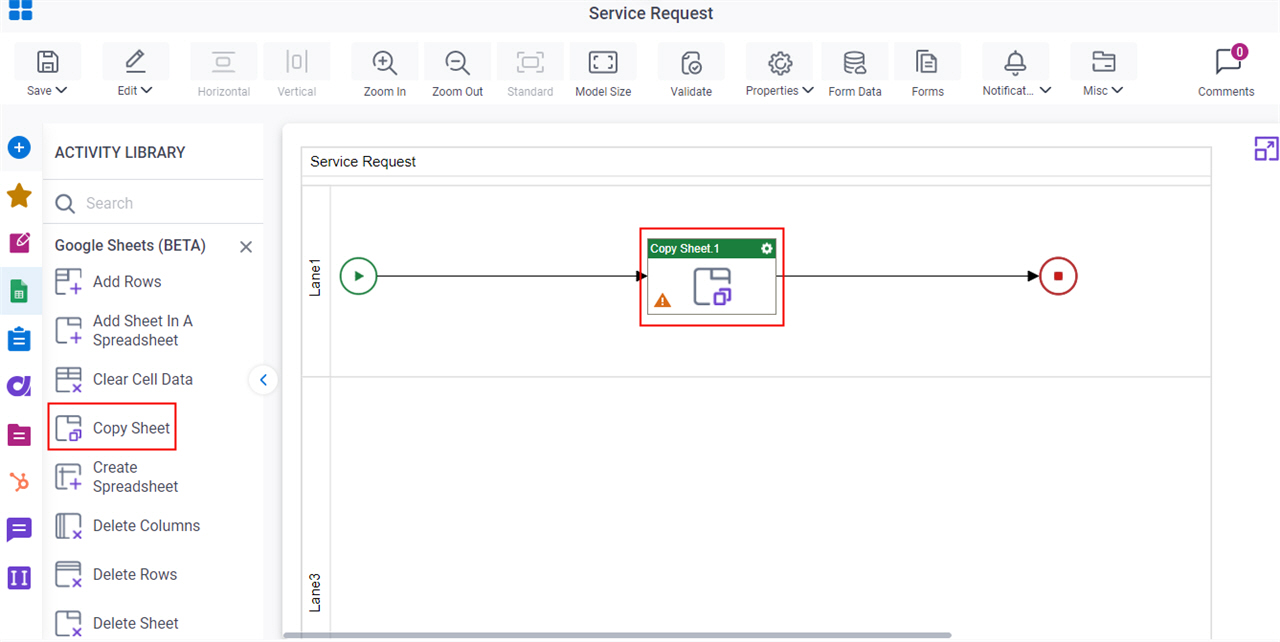Open the app launcher grid icon

(20, 11)
